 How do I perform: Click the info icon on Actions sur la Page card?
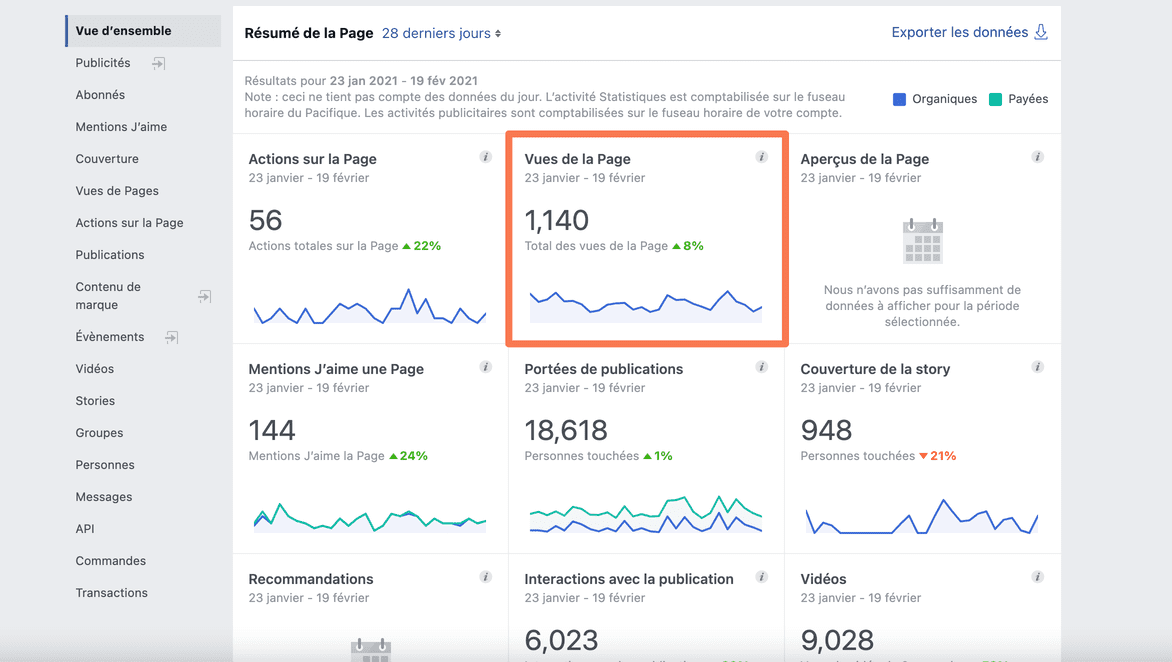(486, 157)
